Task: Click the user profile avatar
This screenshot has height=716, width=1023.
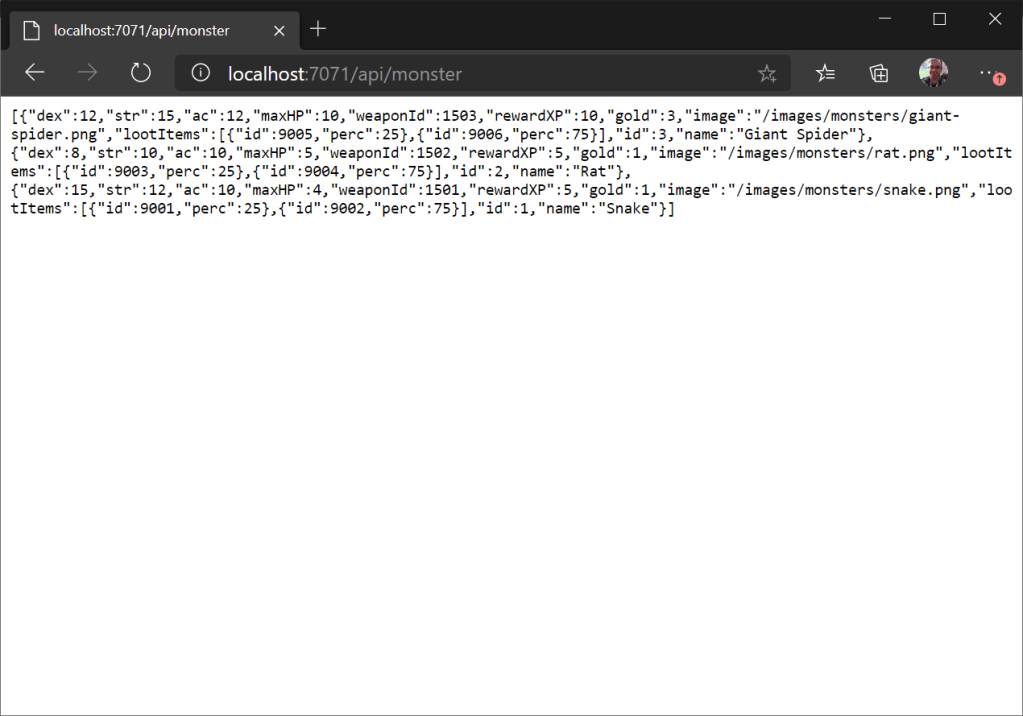Action: click(x=933, y=73)
